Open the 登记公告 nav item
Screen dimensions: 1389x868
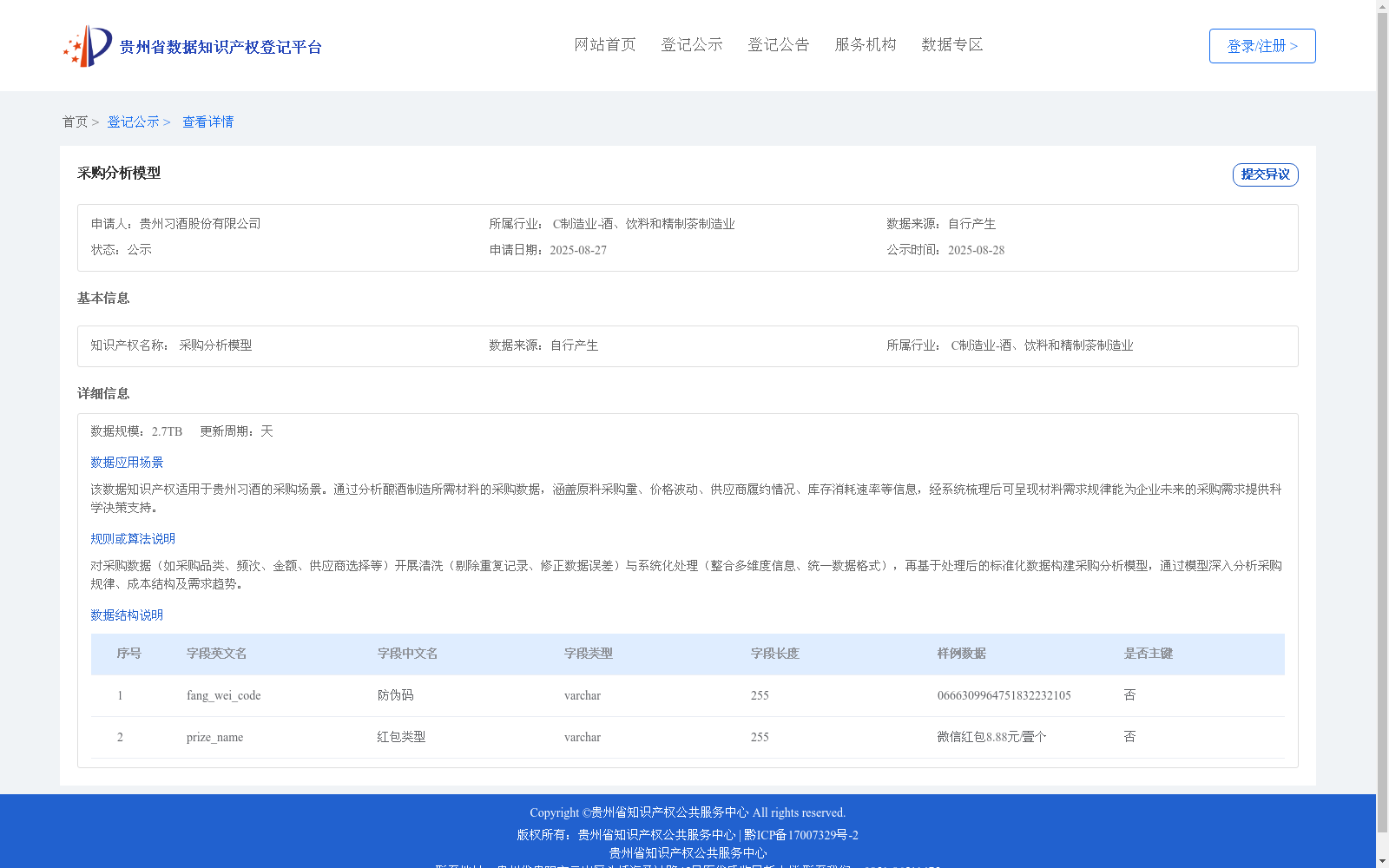click(x=779, y=45)
